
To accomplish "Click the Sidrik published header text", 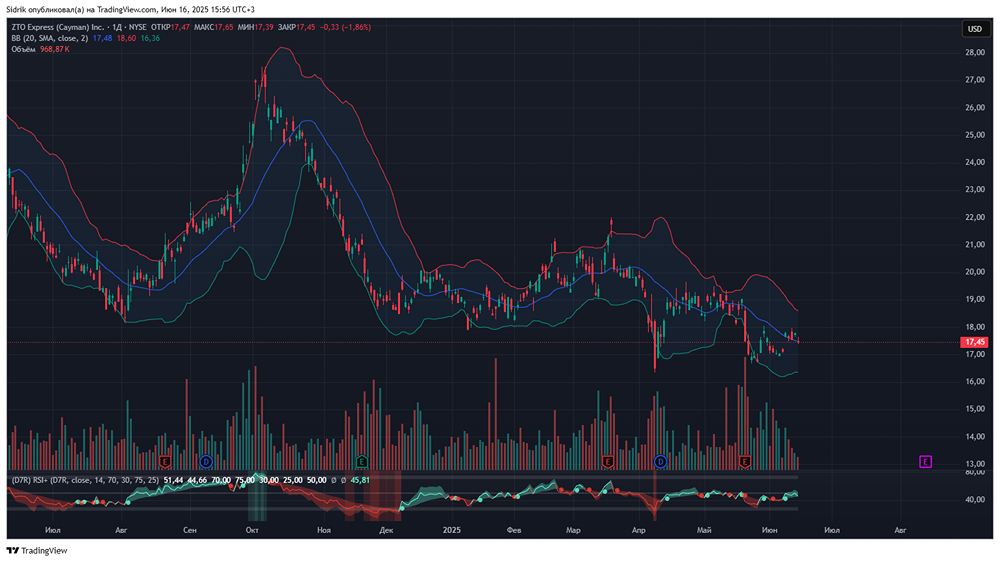I will [x=130, y=10].
